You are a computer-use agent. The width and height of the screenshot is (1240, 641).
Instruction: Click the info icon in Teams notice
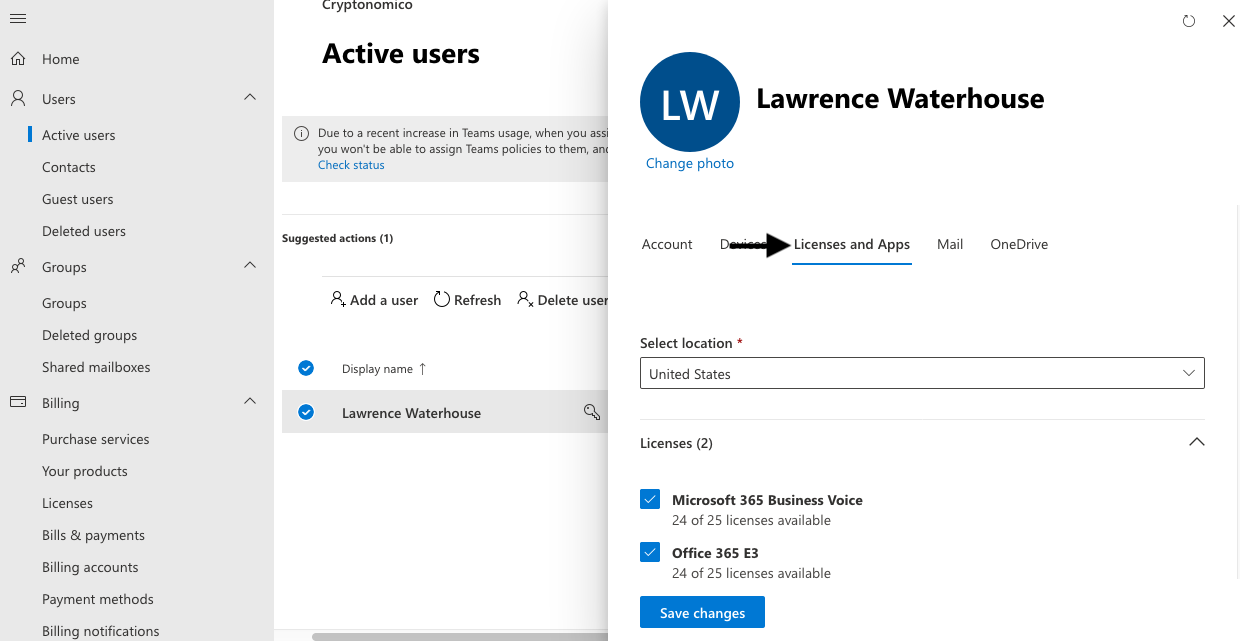pos(301,134)
